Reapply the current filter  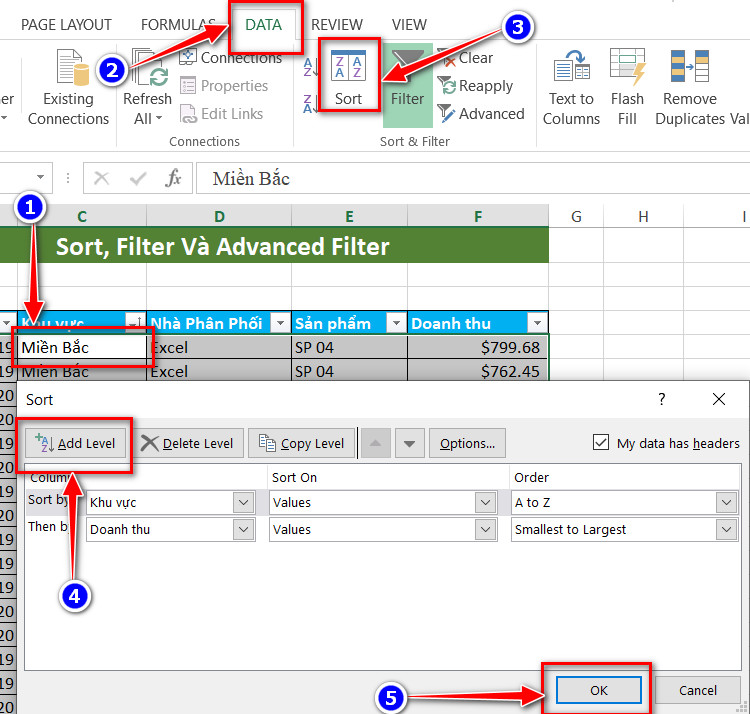click(474, 86)
